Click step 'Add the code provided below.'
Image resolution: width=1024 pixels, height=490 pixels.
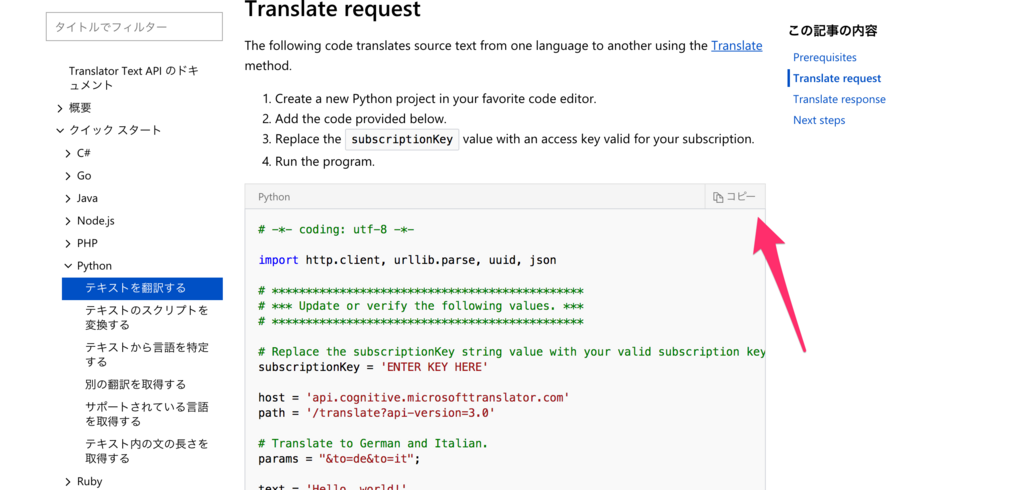coord(360,119)
